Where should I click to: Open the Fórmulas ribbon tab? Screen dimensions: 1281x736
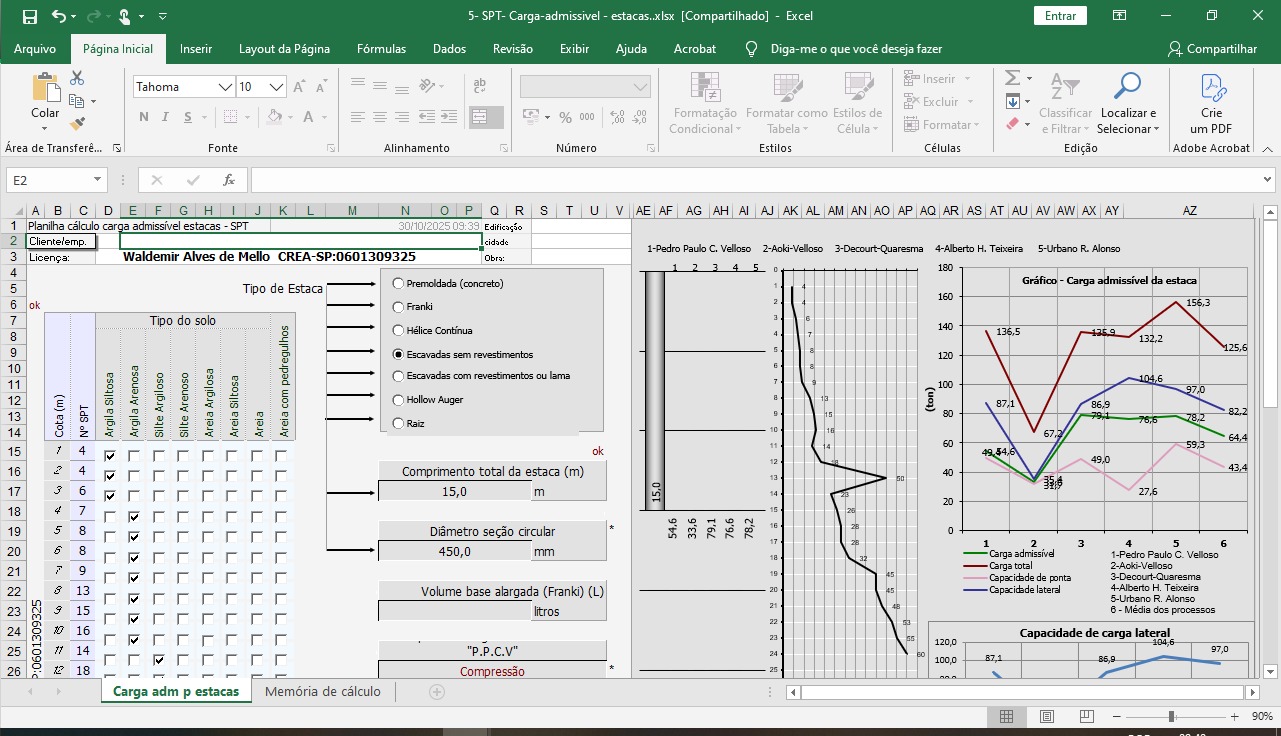click(x=381, y=49)
